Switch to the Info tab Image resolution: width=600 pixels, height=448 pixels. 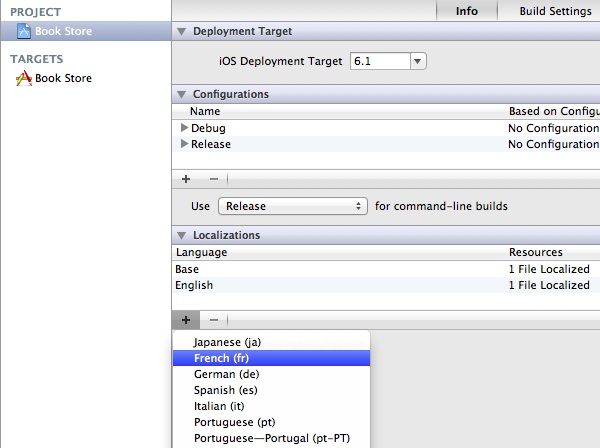tap(466, 11)
